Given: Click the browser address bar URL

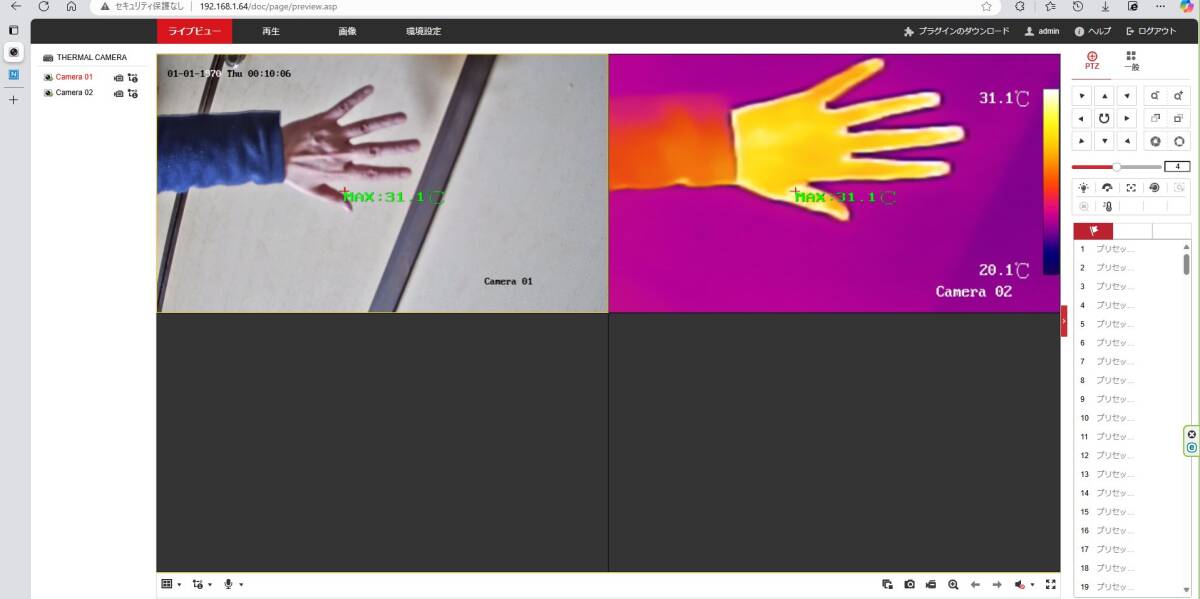Looking at the screenshot, I should coord(268,6).
